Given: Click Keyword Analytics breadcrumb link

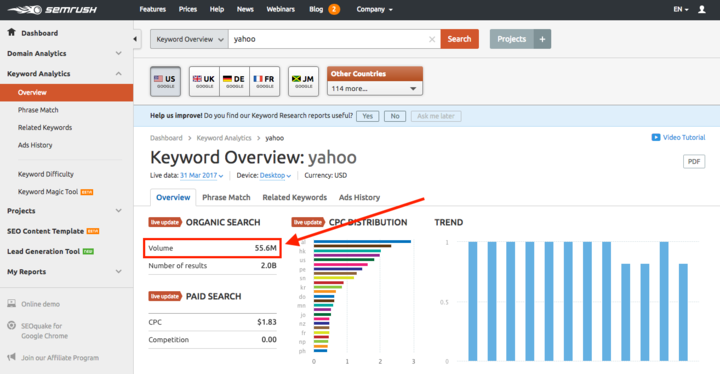Looking at the screenshot, I should pyautogui.click(x=224, y=138).
